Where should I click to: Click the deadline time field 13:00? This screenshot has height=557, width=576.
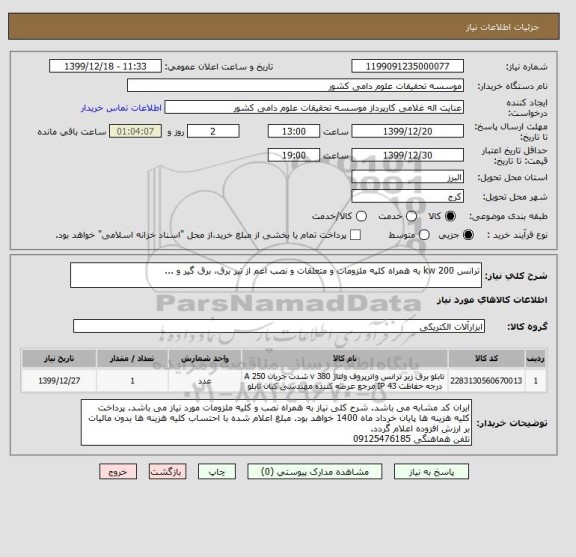point(294,132)
